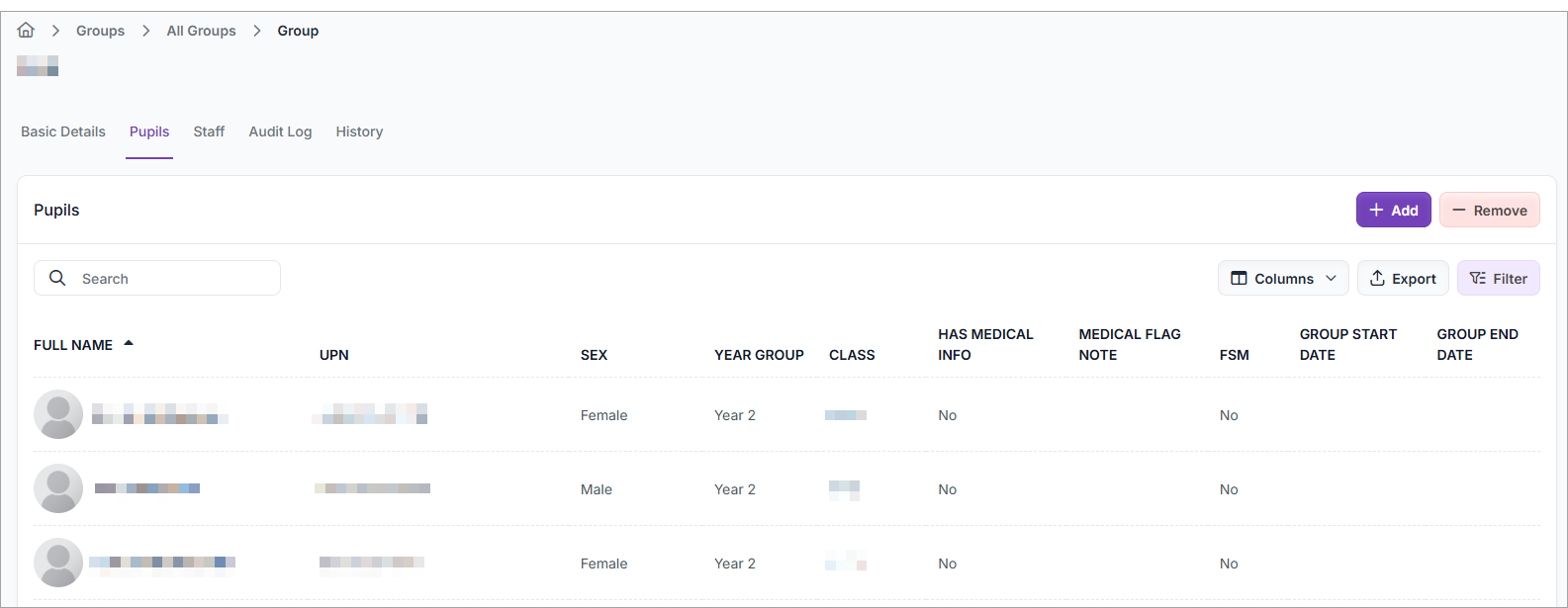Add a pupil to the group
Image resolution: width=1568 pixels, height=608 pixels.
pyautogui.click(x=1393, y=210)
